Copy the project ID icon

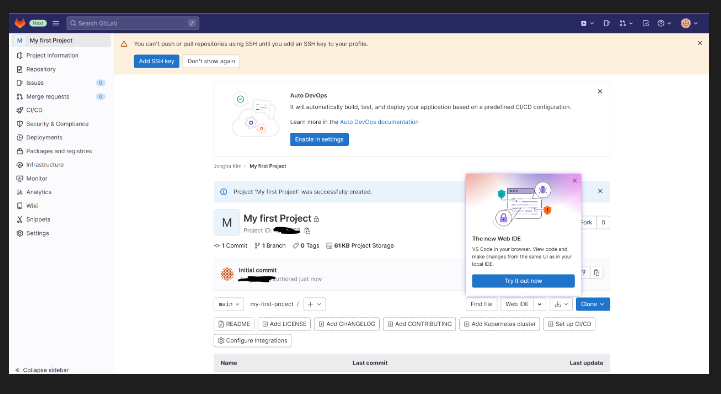[x=307, y=230]
